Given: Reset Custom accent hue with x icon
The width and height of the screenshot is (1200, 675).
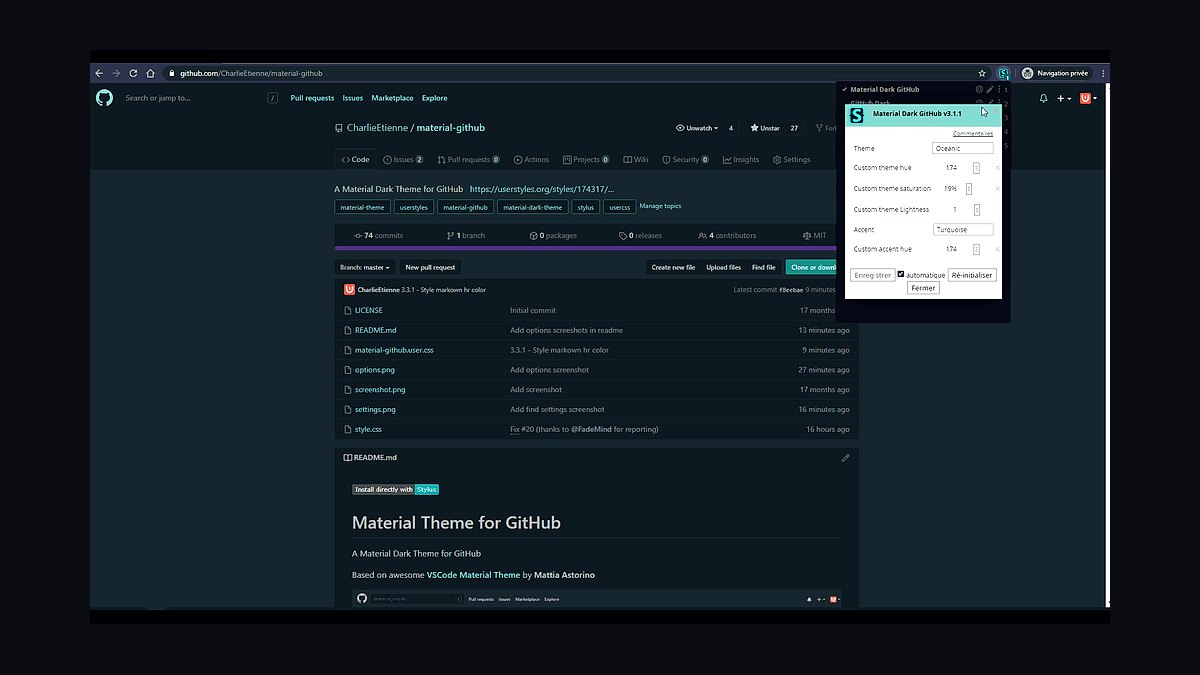Looking at the screenshot, I should (997, 249).
